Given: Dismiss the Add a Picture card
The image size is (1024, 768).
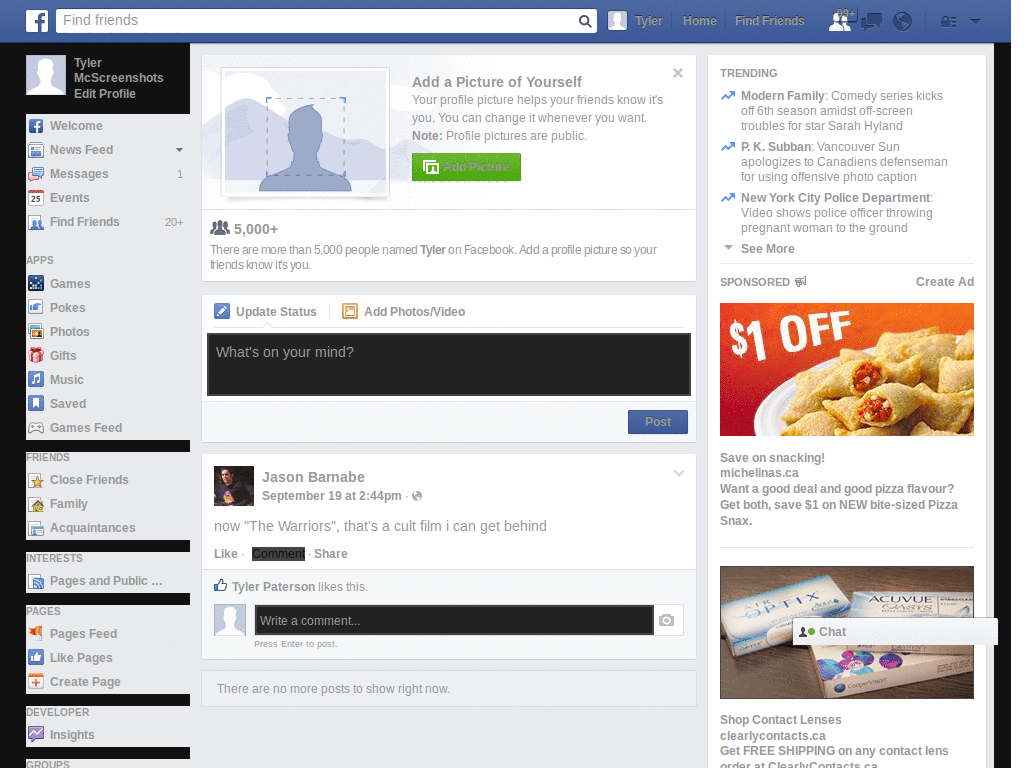Looking at the screenshot, I should pyautogui.click(x=678, y=73).
